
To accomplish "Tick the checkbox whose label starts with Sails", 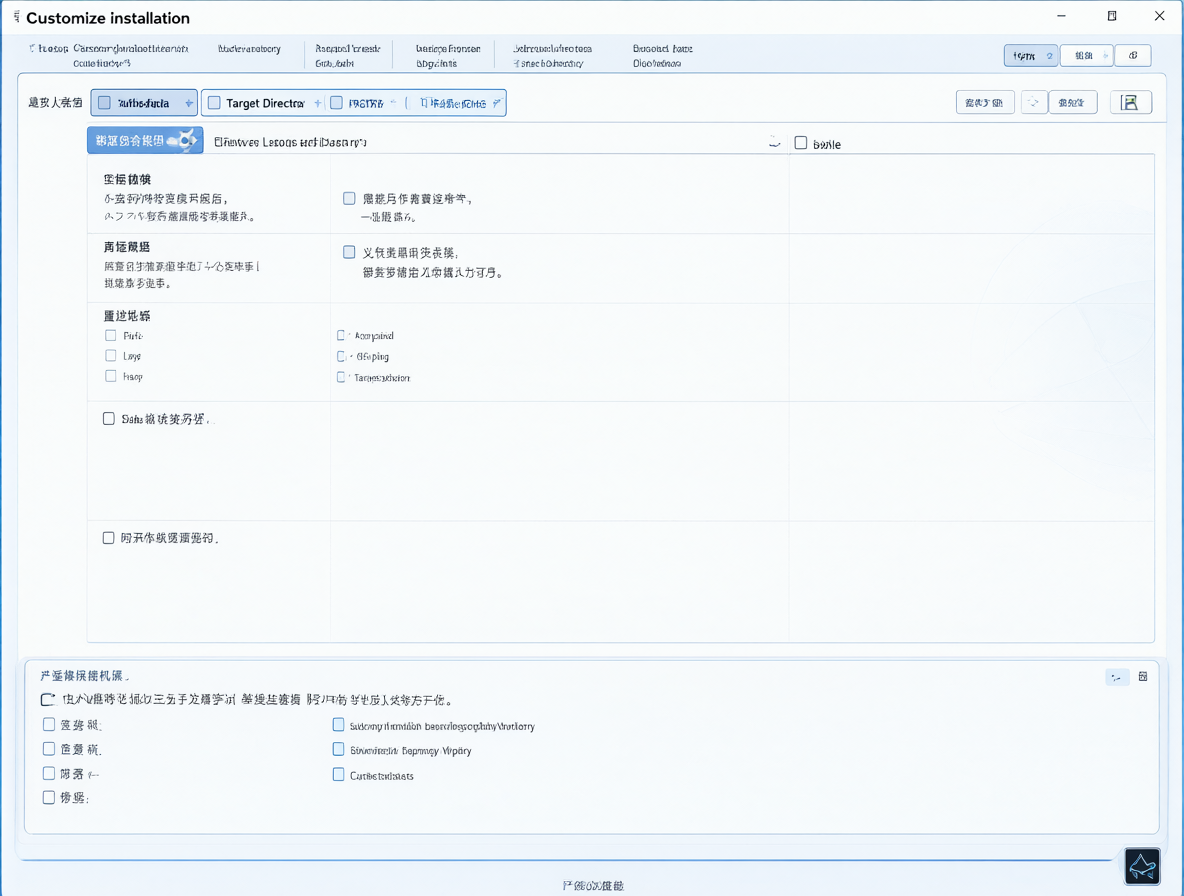I will [x=109, y=418].
